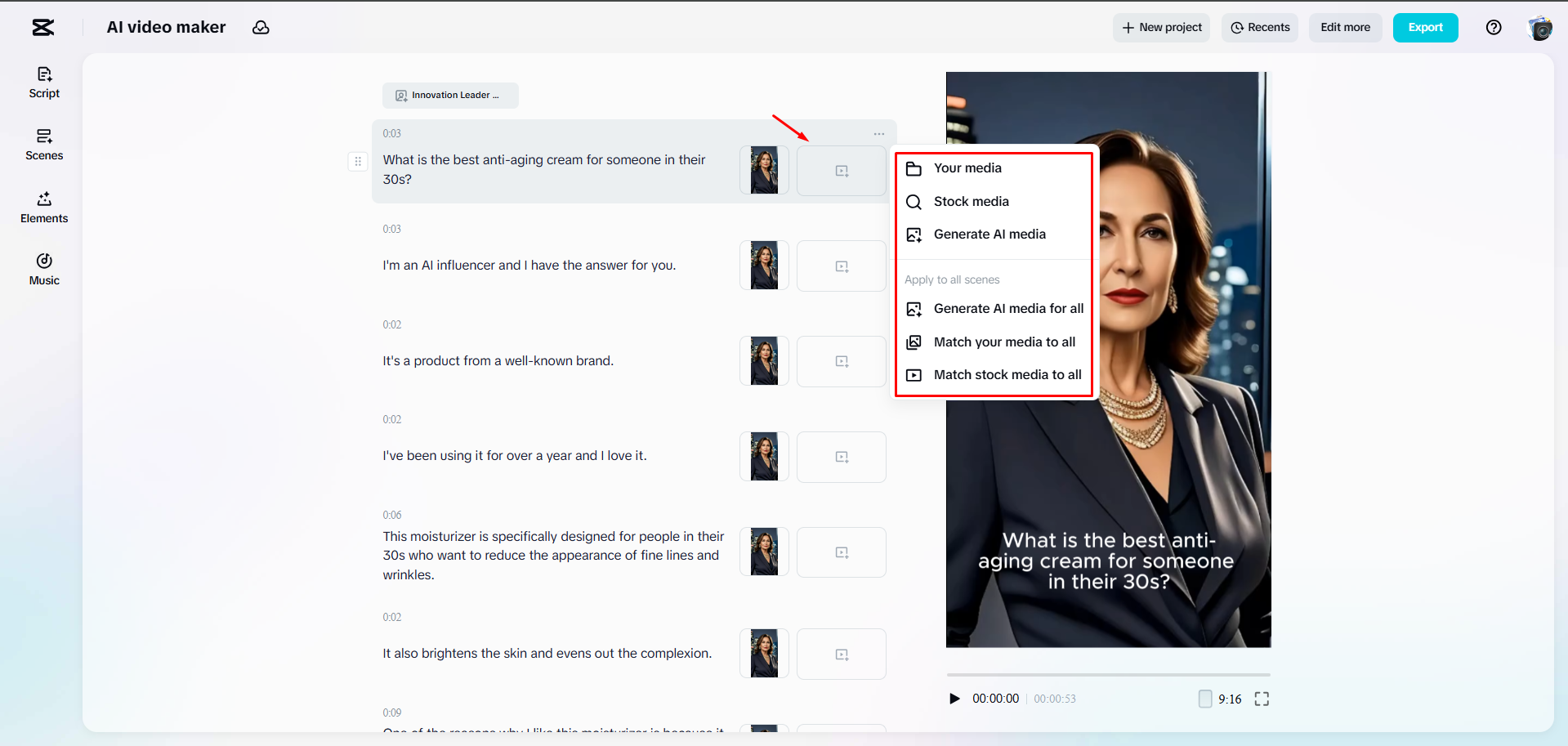This screenshot has width=1568, height=746.
Task: Enter fullscreen preview mode
Action: tap(1262, 699)
